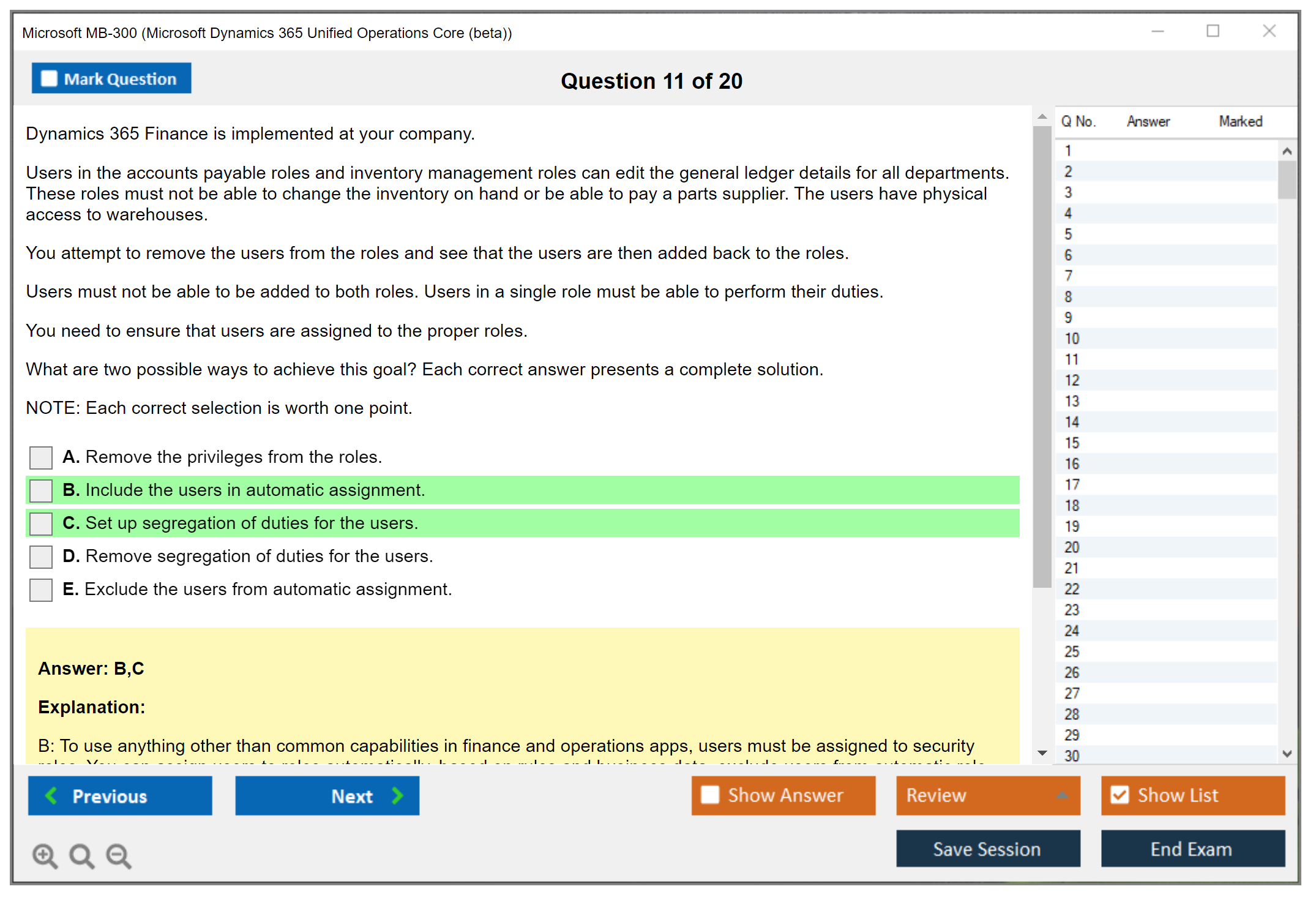Click the zoom out magnifier icon
This screenshot has width=1316, height=900.
coord(119,855)
